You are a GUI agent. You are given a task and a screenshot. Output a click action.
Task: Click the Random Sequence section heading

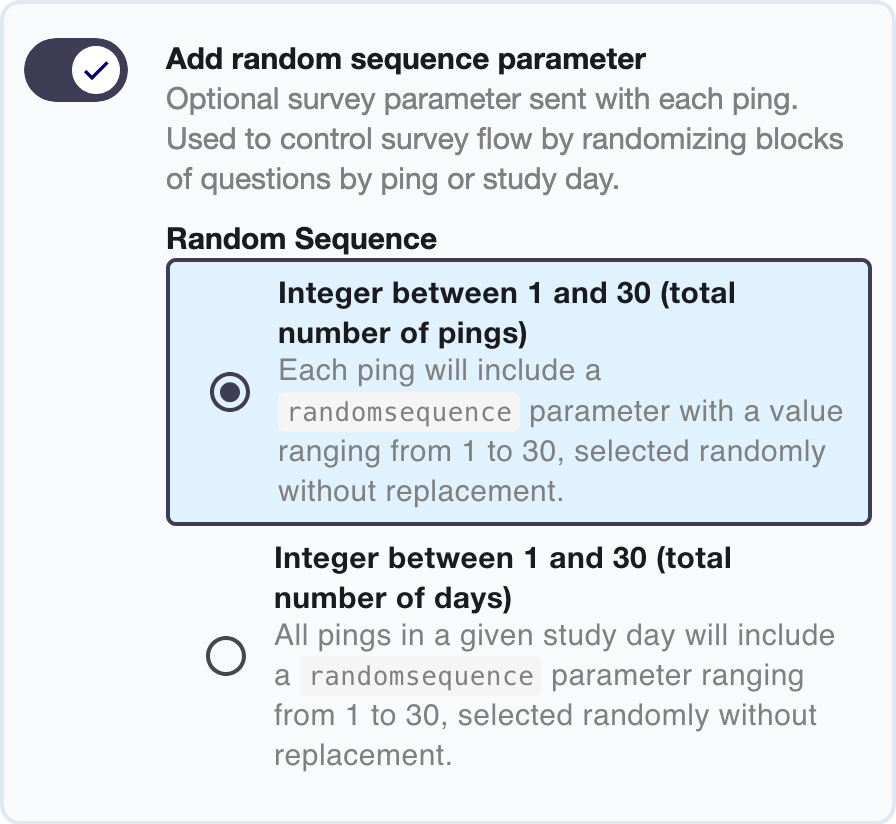click(302, 239)
